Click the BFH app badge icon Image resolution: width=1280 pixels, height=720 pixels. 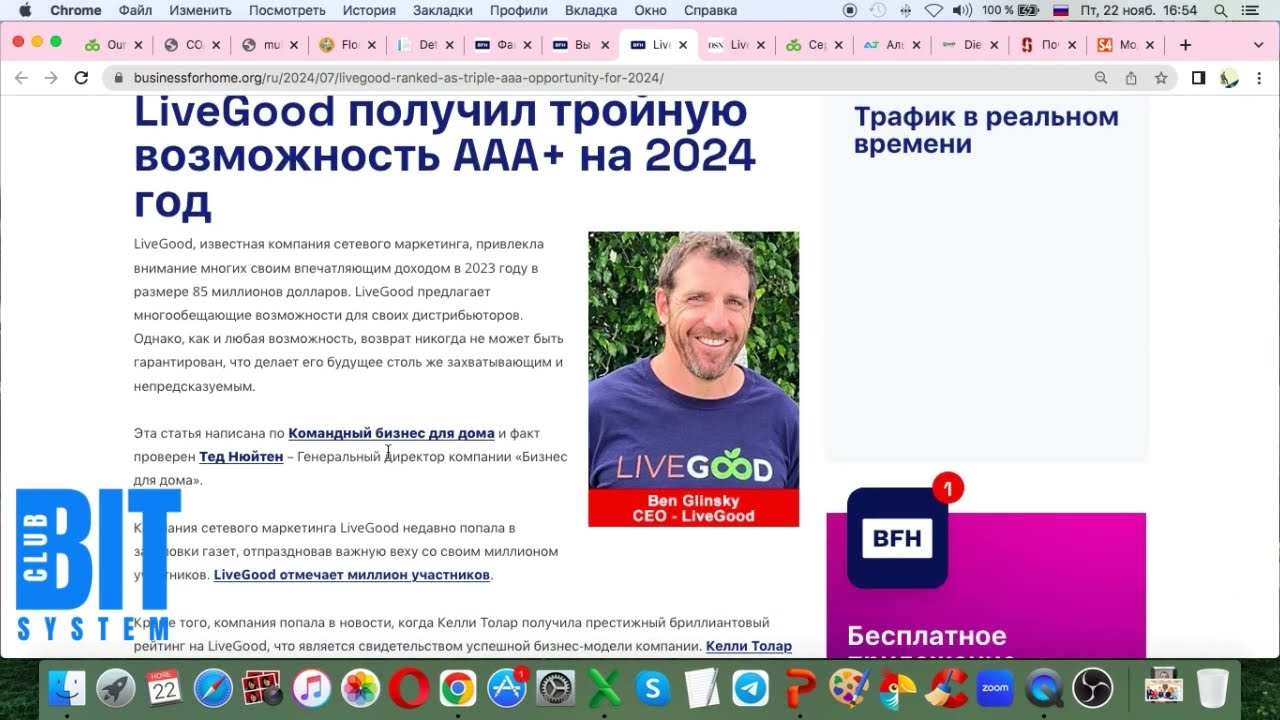coord(897,538)
